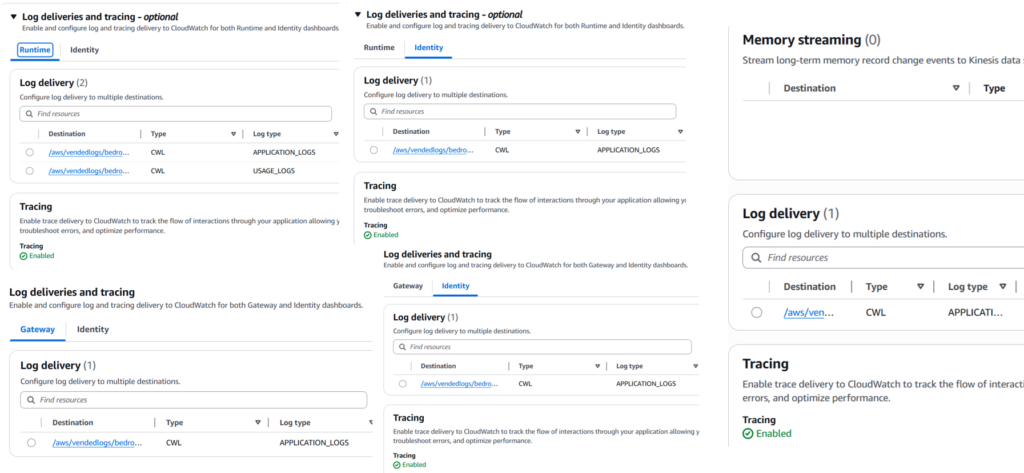Screen dimensions: 1024x473
Task: Collapse the optional section showing Log delivery (2)
Action: click(x=13, y=16)
